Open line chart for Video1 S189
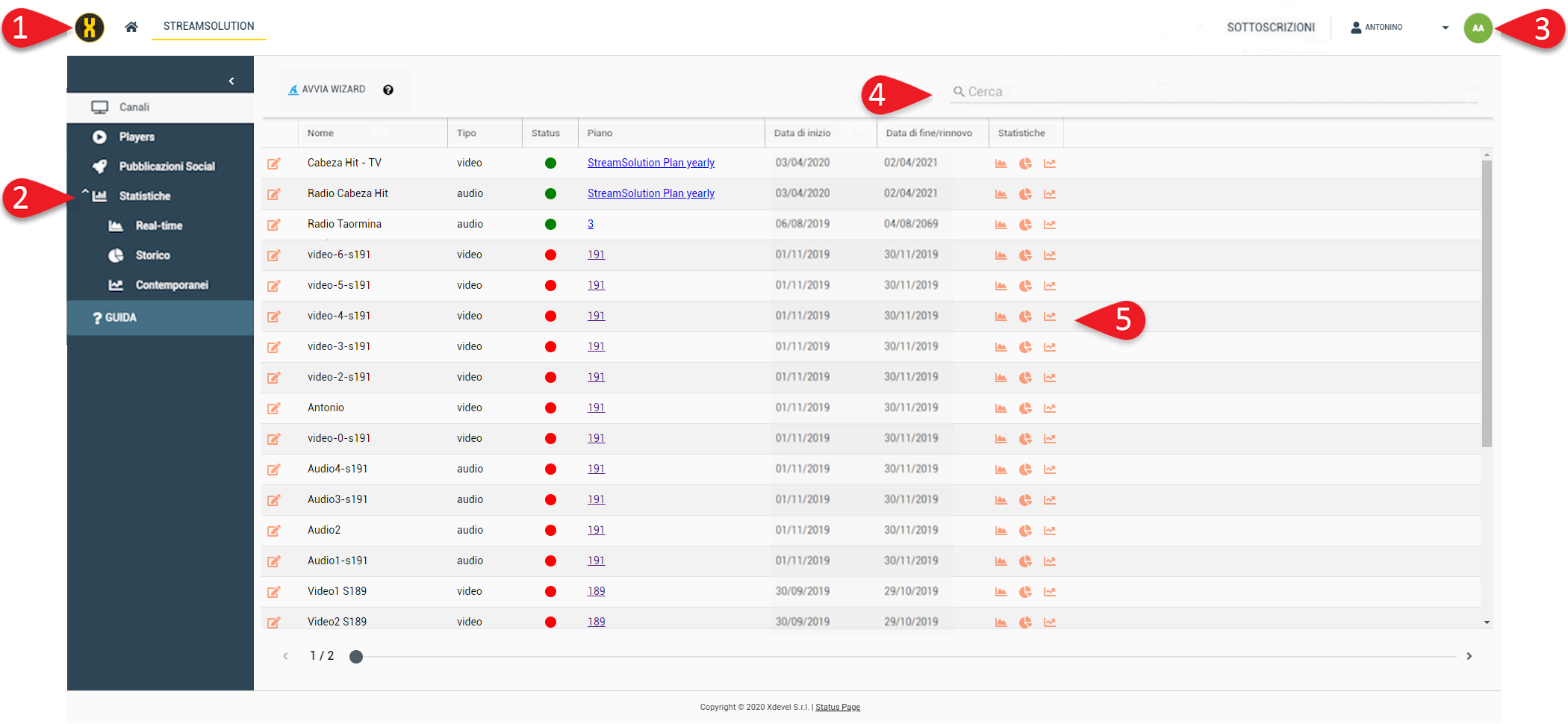The height and width of the screenshot is (724, 1568). 1050,592
